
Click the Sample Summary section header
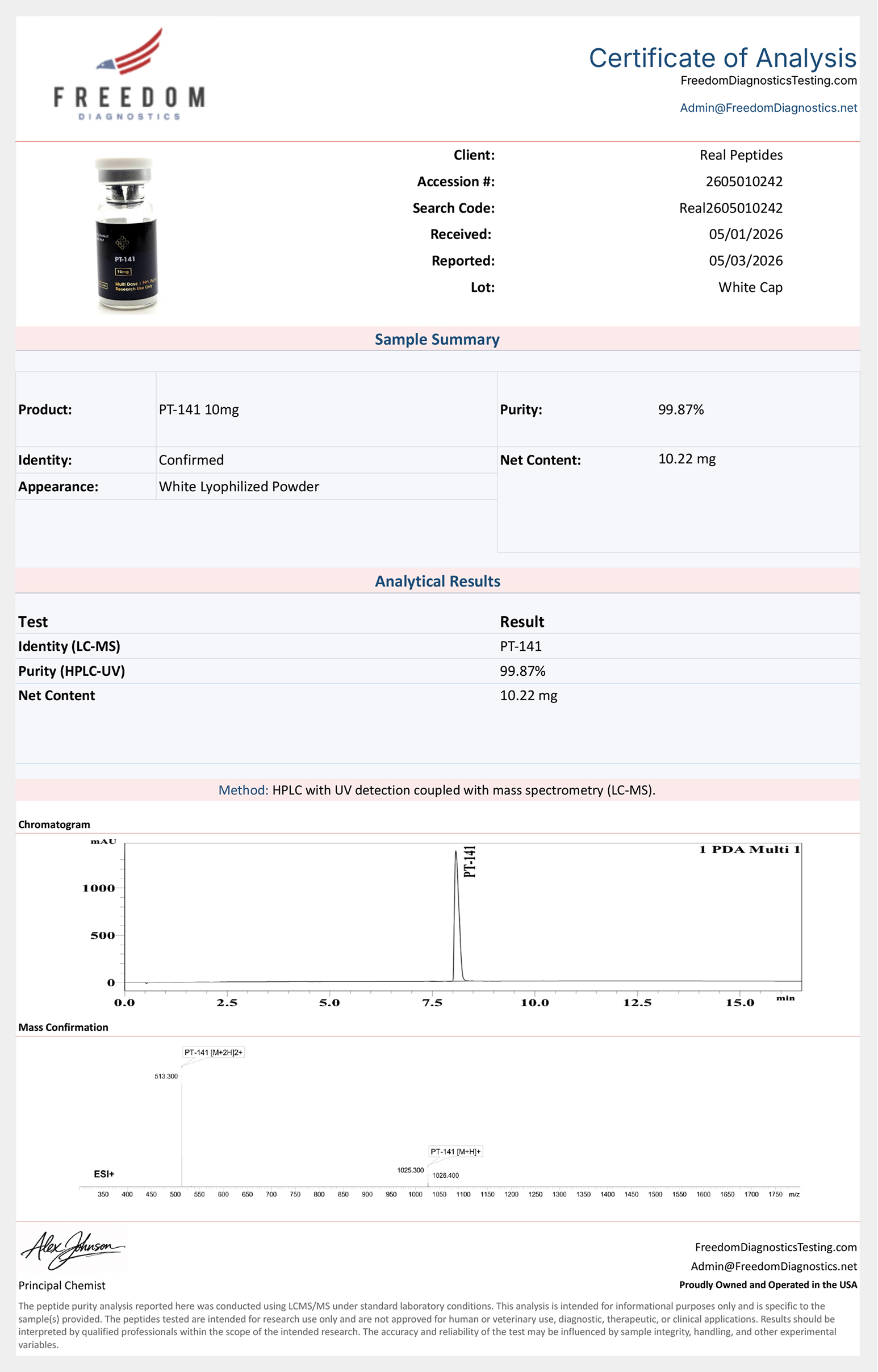pyautogui.click(x=437, y=339)
